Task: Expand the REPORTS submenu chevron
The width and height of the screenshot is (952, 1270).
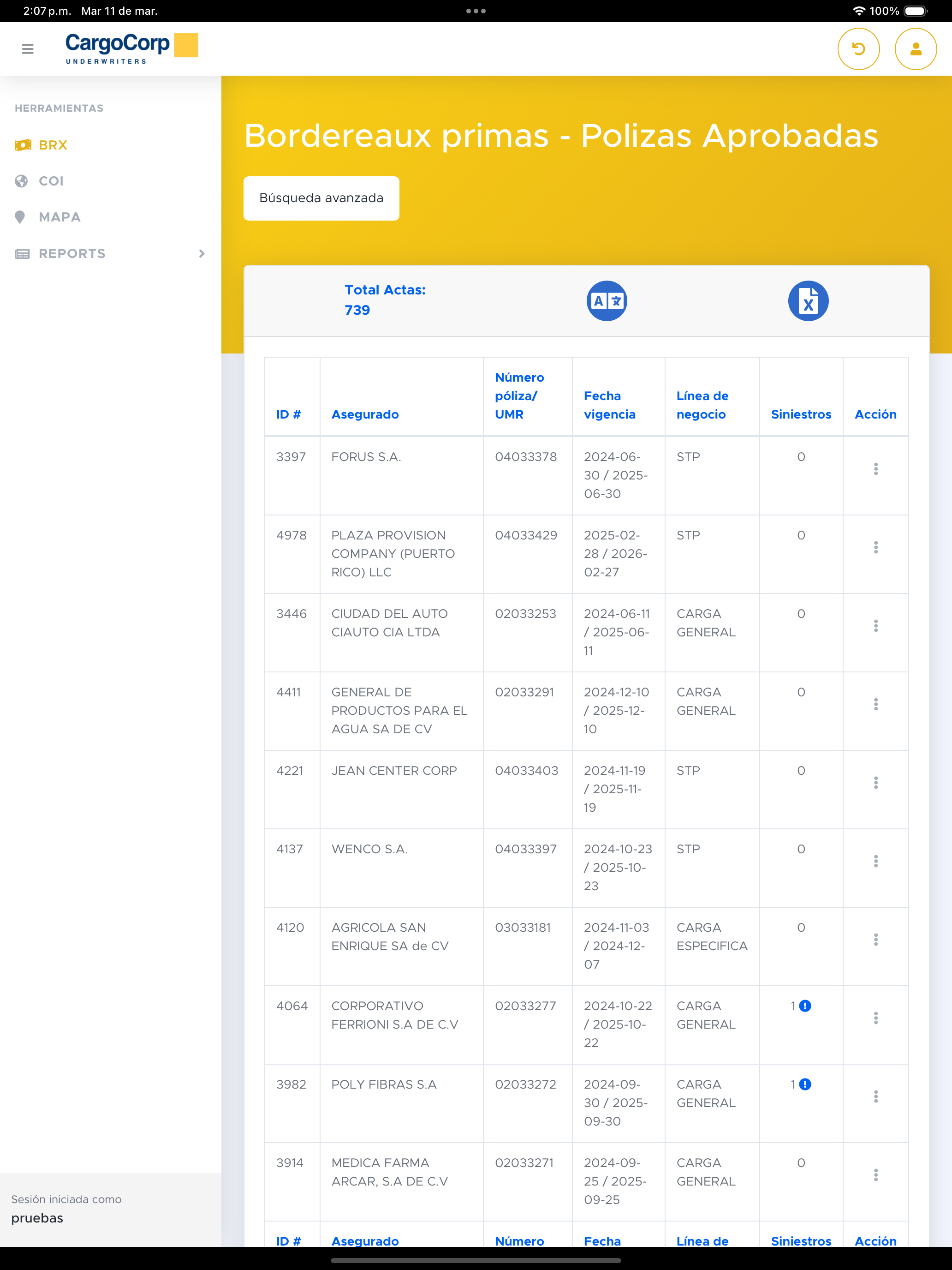Action: (x=202, y=254)
